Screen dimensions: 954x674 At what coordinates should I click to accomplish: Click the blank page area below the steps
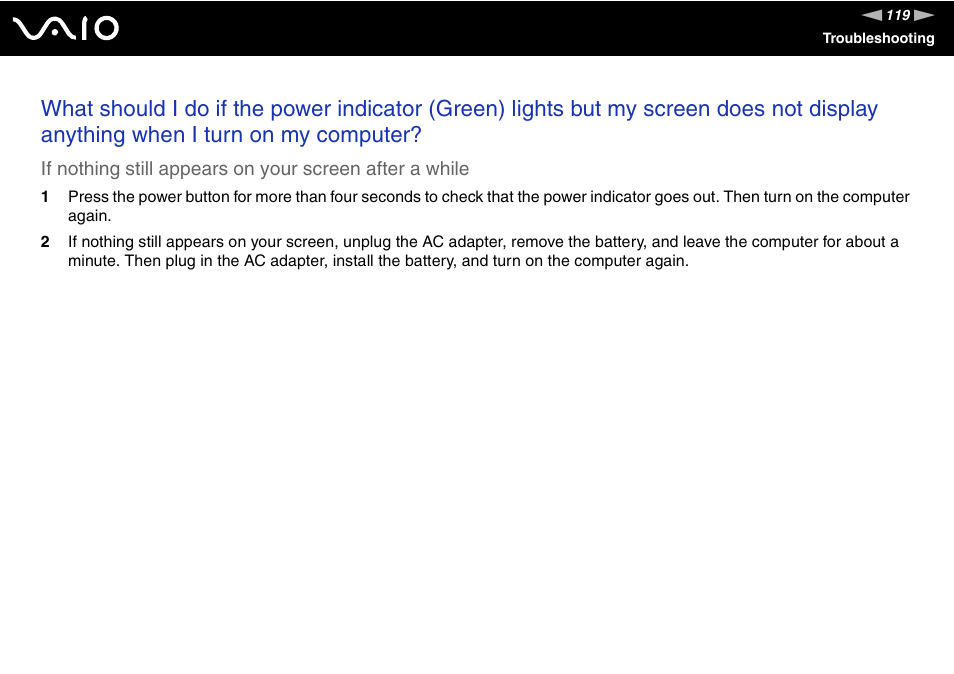(477, 468)
